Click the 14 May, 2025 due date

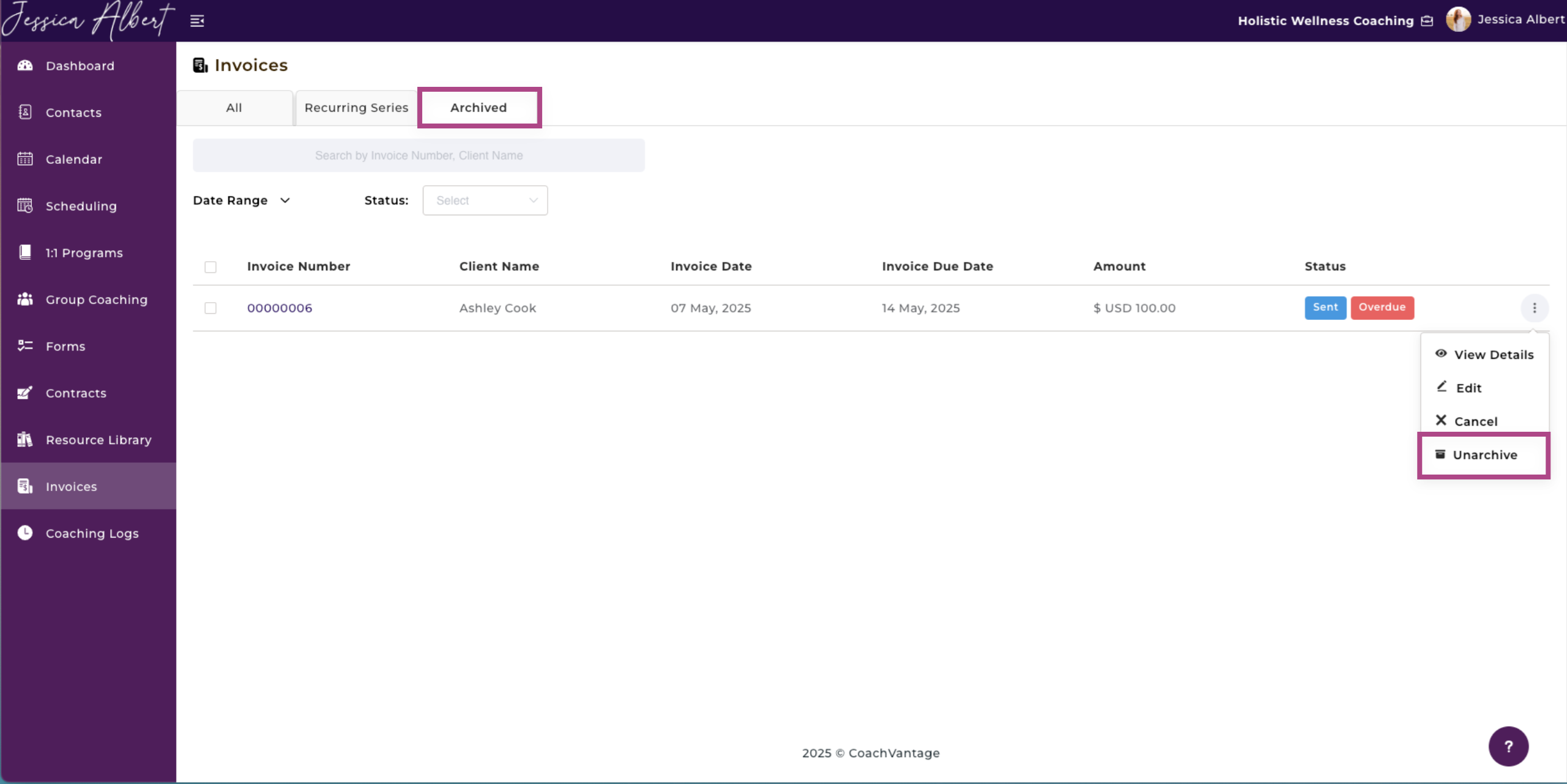tap(920, 308)
